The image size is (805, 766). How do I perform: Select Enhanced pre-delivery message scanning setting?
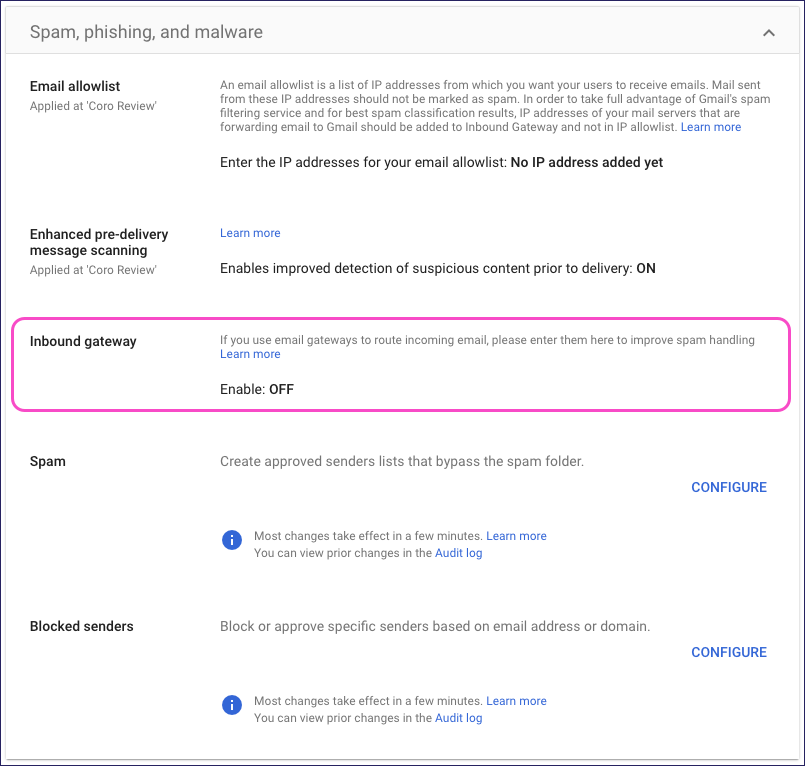(x=99, y=242)
